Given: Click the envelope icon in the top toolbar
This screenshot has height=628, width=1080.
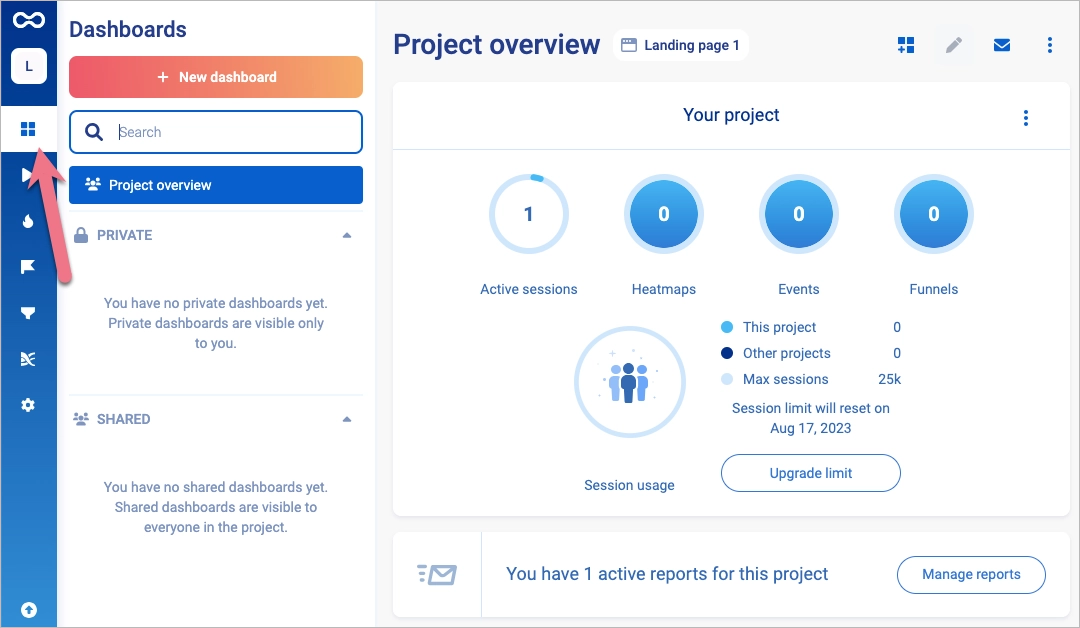Looking at the screenshot, I should pos(1002,45).
